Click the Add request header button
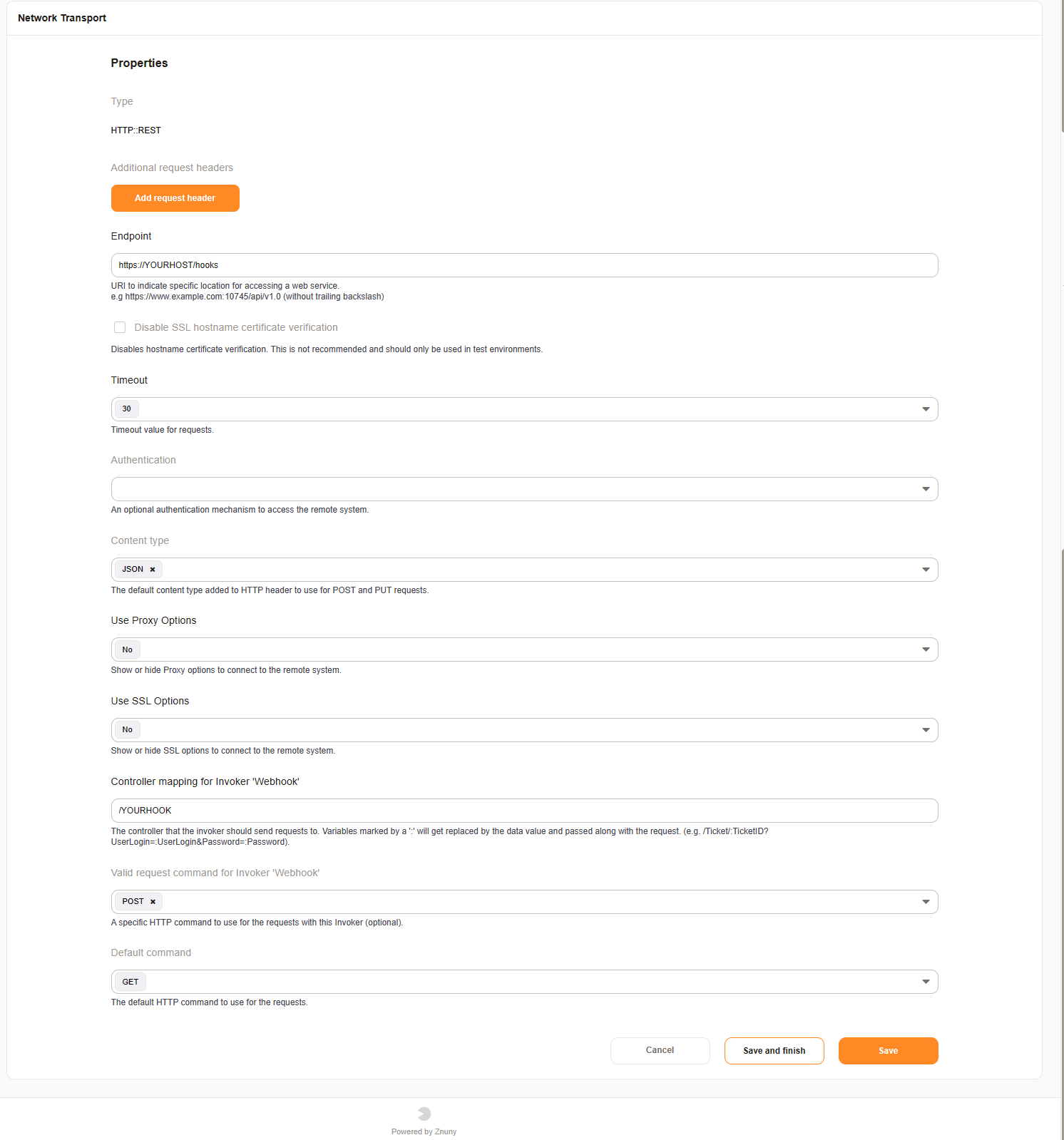This screenshot has height=1140, width=1064. pyautogui.click(x=175, y=198)
